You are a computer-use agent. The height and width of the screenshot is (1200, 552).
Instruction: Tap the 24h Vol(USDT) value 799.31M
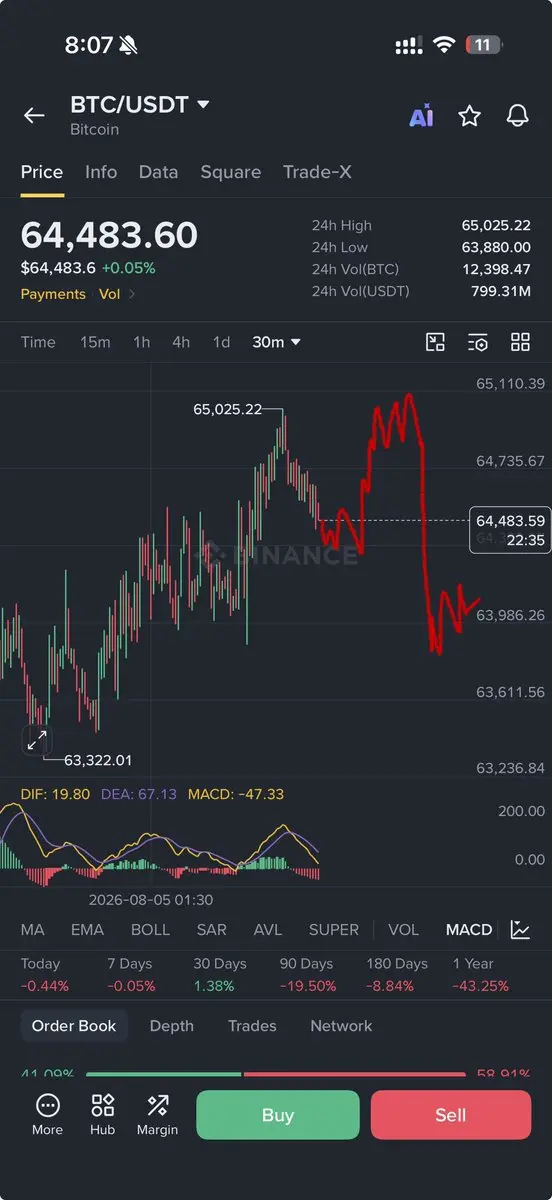point(501,291)
